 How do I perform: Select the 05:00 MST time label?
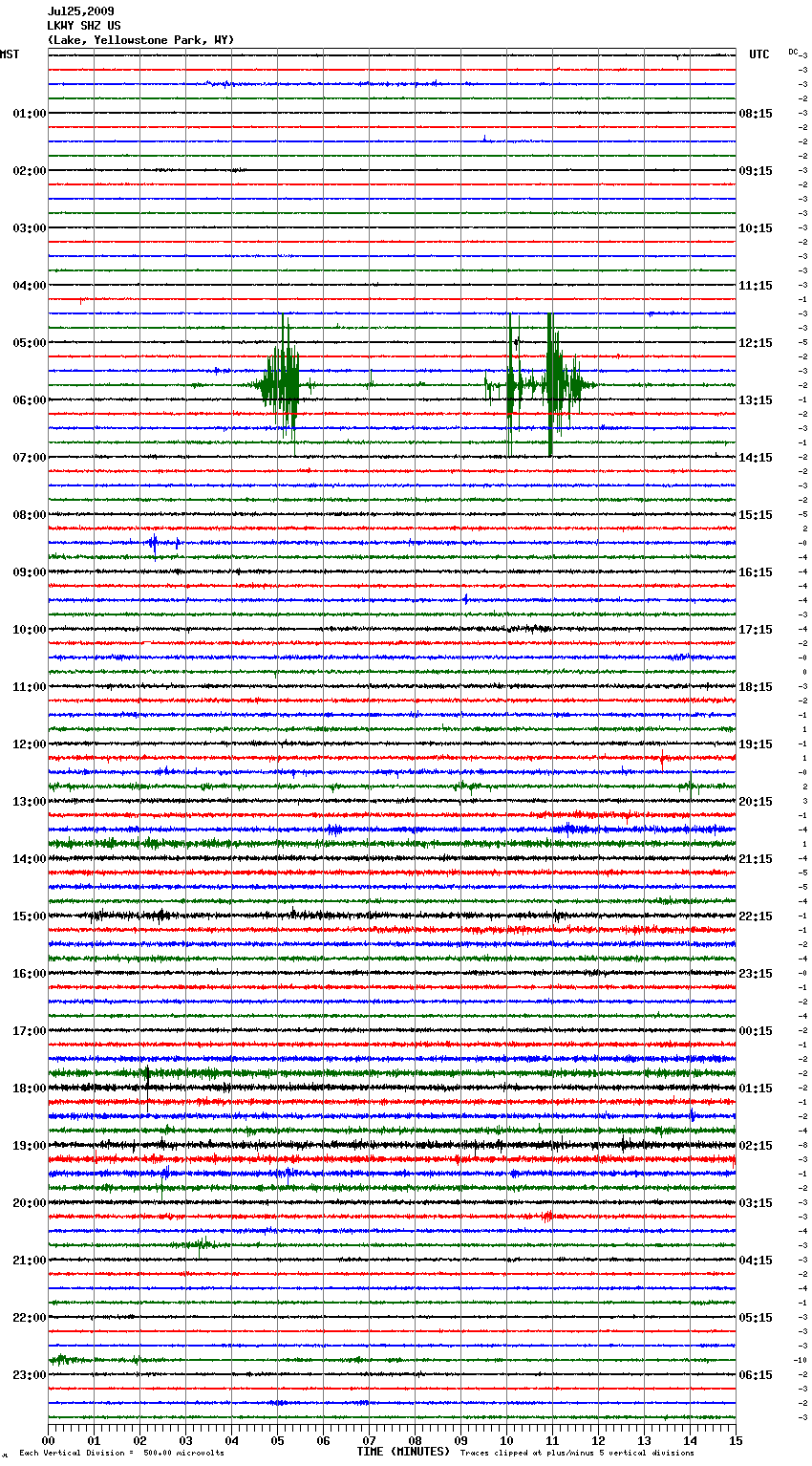click(x=29, y=343)
